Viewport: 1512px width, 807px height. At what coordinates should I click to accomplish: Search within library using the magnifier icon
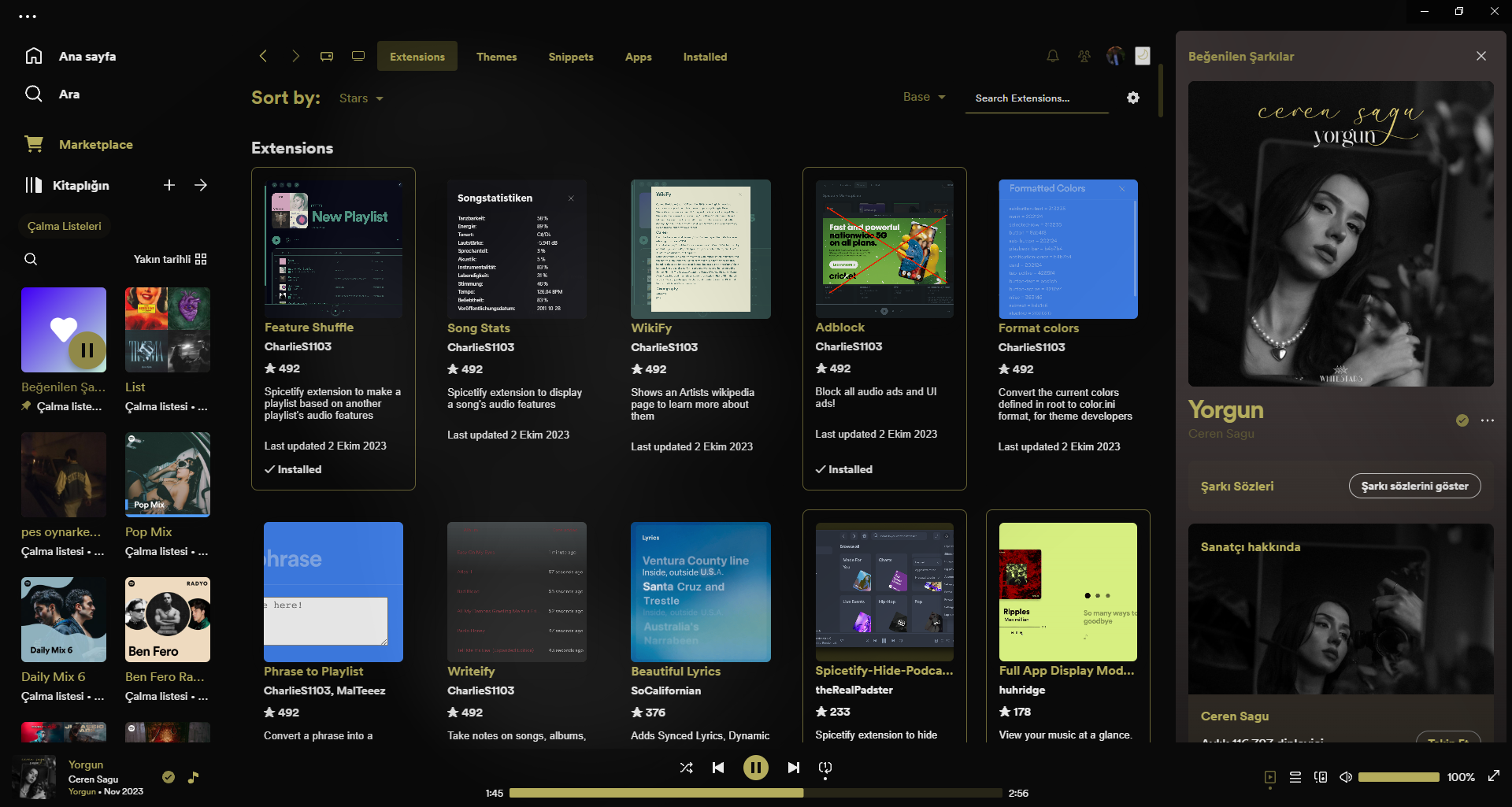pyautogui.click(x=31, y=259)
